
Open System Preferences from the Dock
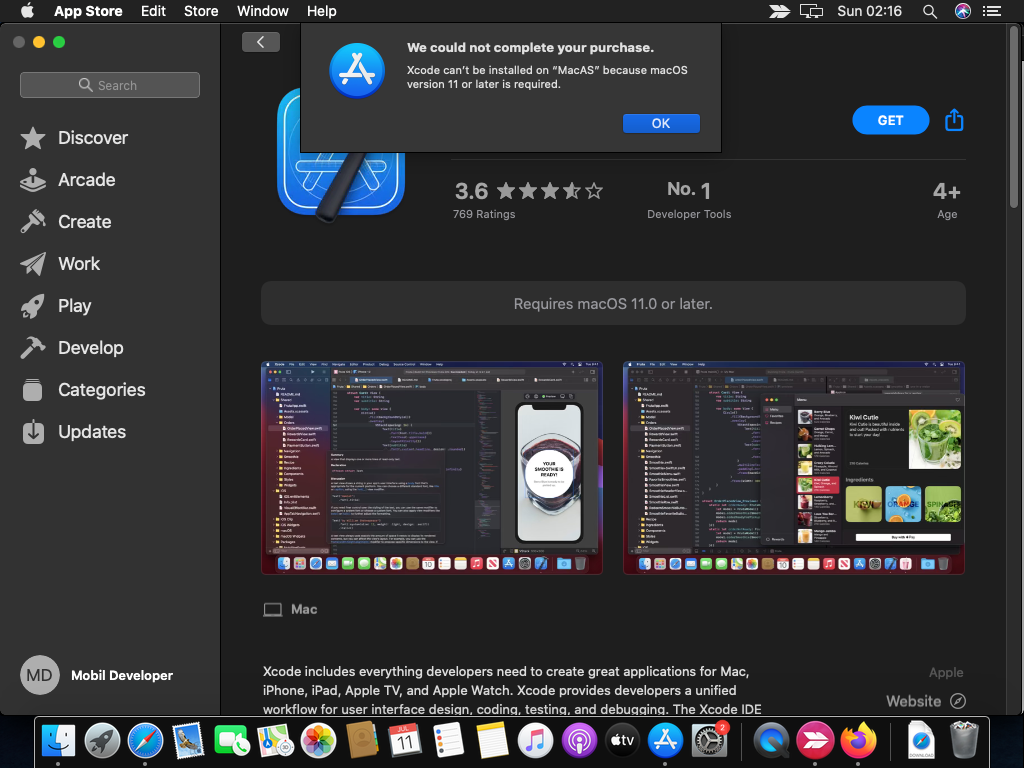point(711,741)
